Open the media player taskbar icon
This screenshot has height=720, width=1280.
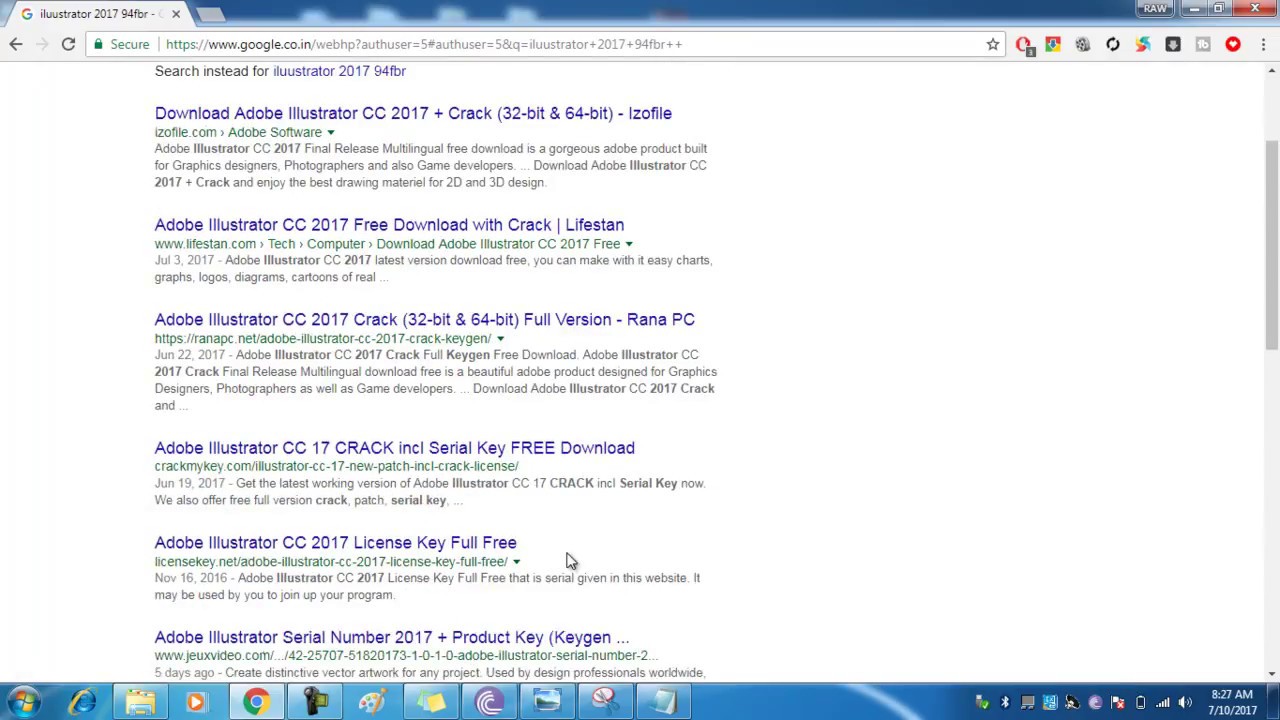click(196, 702)
